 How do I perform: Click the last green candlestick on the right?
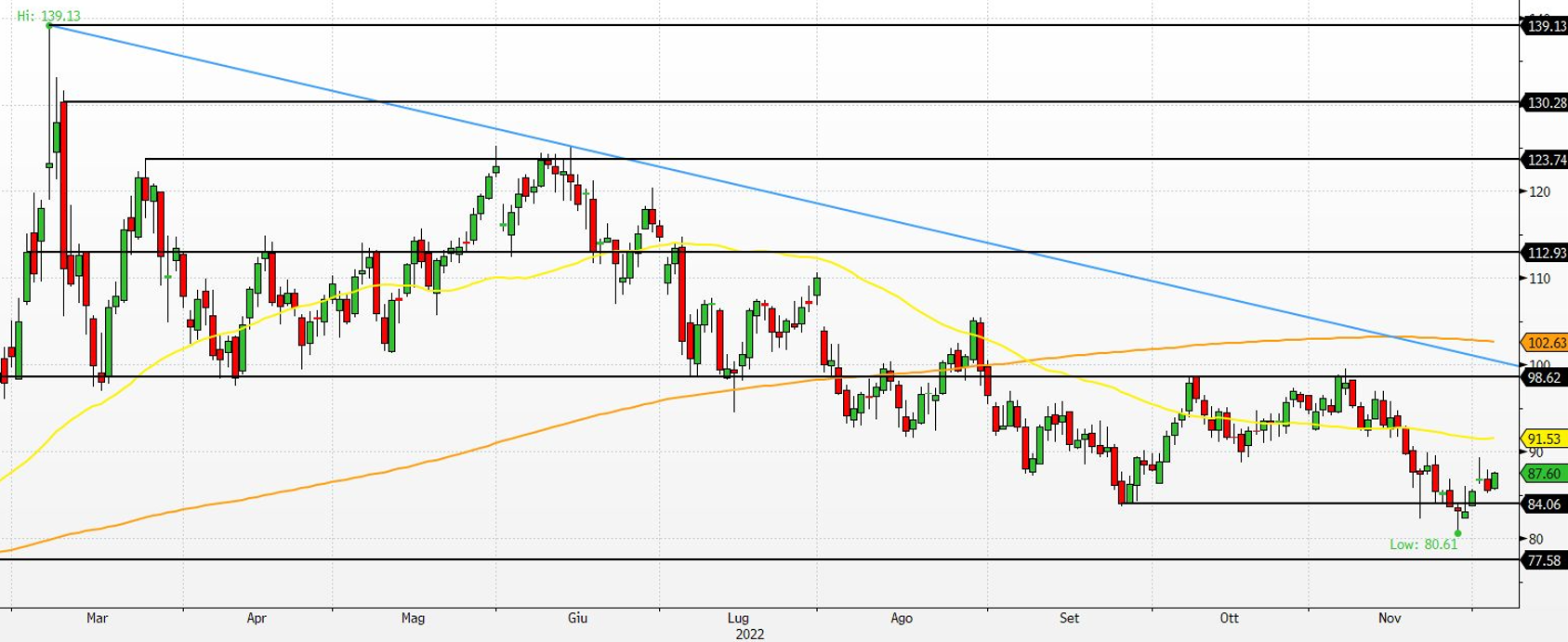[x=1494, y=480]
